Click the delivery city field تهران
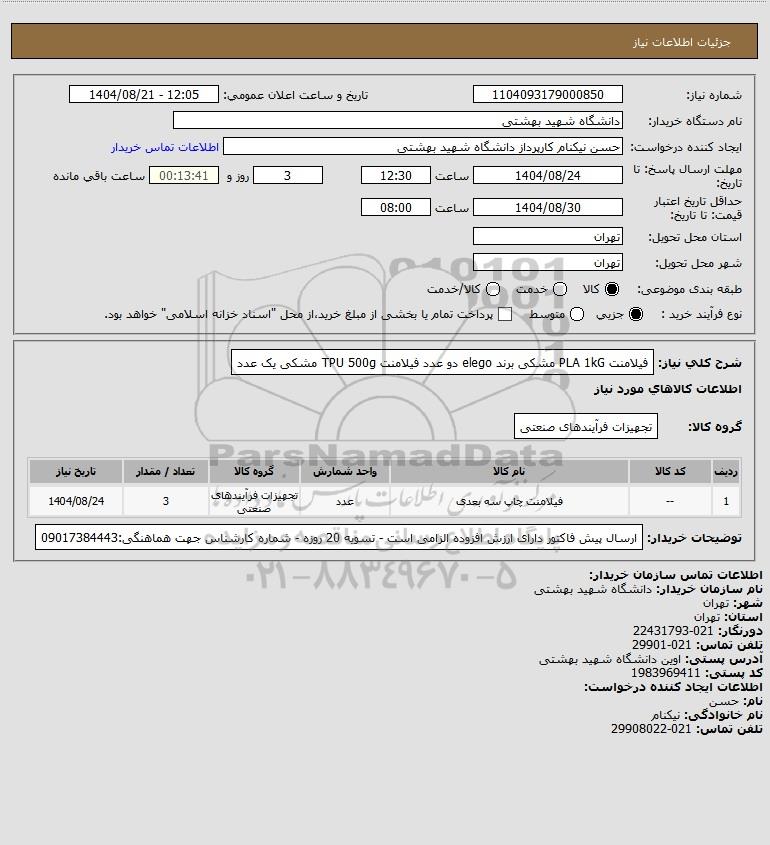 pyautogui.click(x=547, y=262)
